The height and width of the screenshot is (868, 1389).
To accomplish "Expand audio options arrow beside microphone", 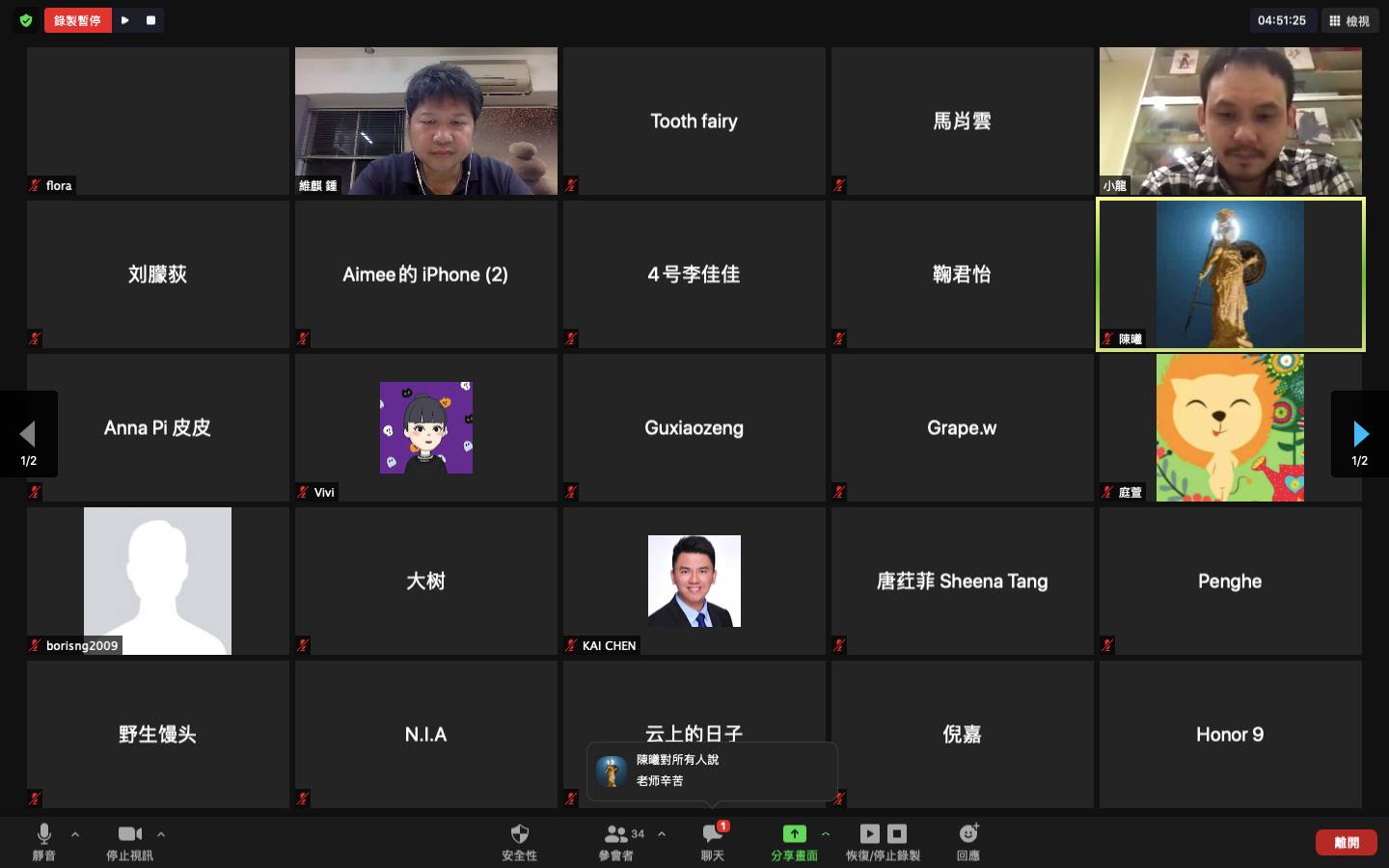I will [75, 834].
